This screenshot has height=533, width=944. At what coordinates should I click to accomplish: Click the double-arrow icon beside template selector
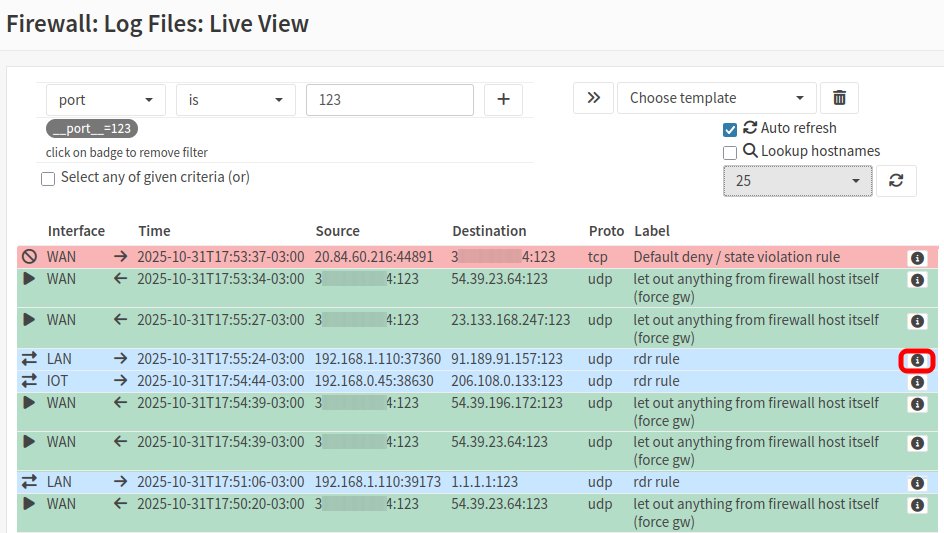[x=593, y=98]
